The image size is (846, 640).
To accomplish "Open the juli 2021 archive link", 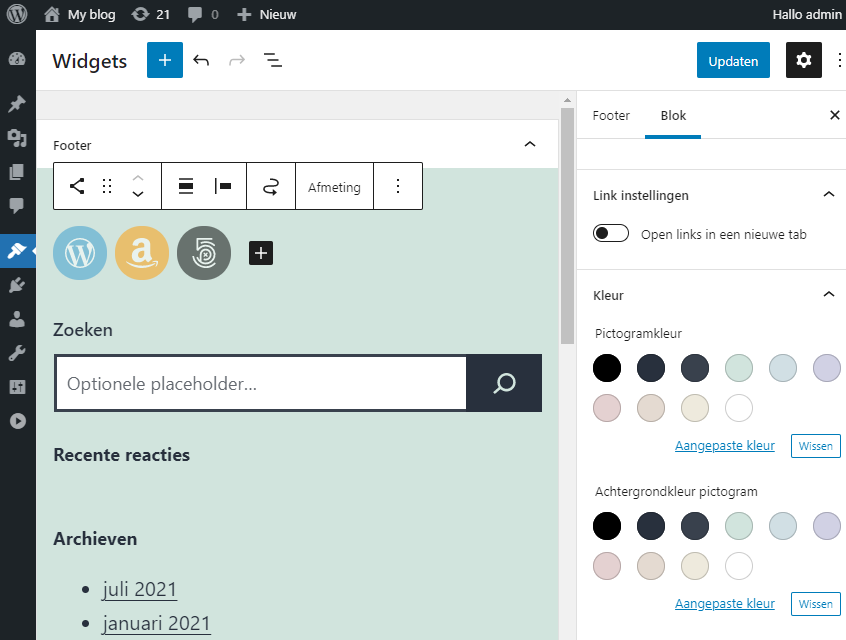I will [x=139, y=589].
